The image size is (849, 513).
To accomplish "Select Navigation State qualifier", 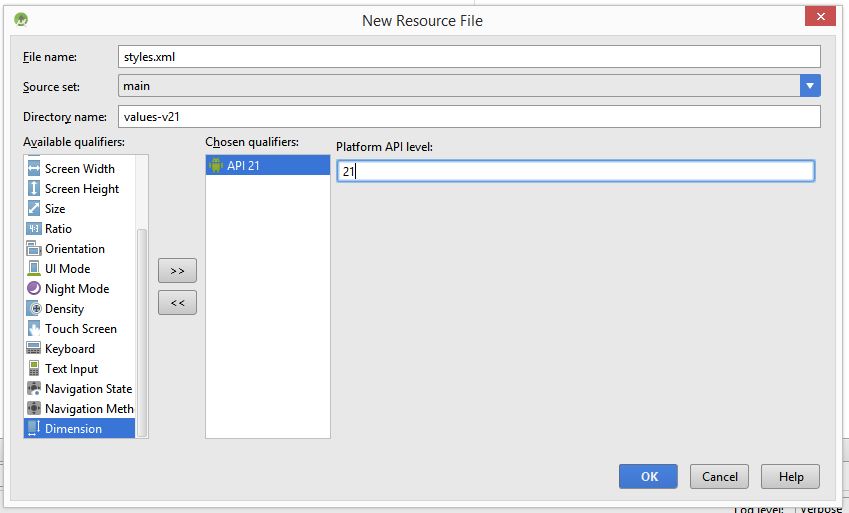I will point(88,389).
